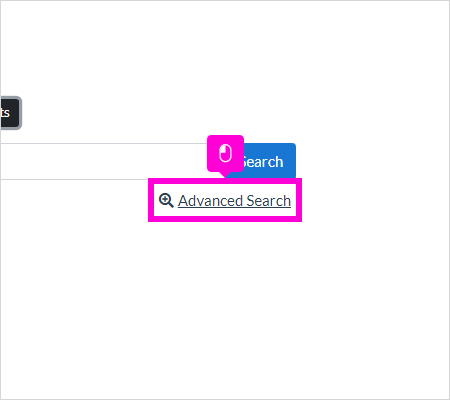Viewport: 450px width, 400px height.
Task: Click the pink tooltip marker with mouse symbol
Action: tap(225, 154)
